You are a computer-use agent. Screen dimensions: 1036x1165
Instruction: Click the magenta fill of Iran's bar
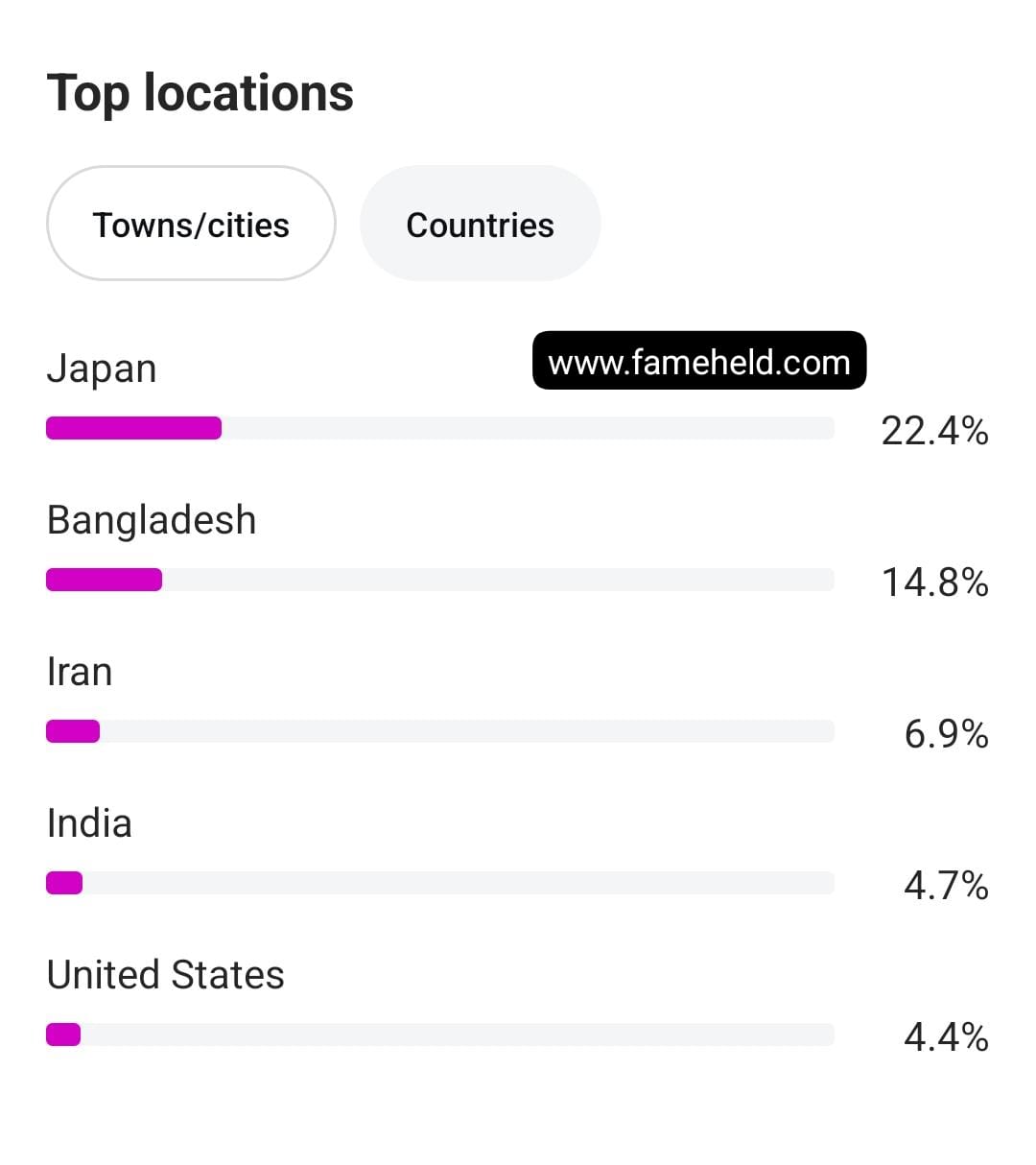point(73,731)
